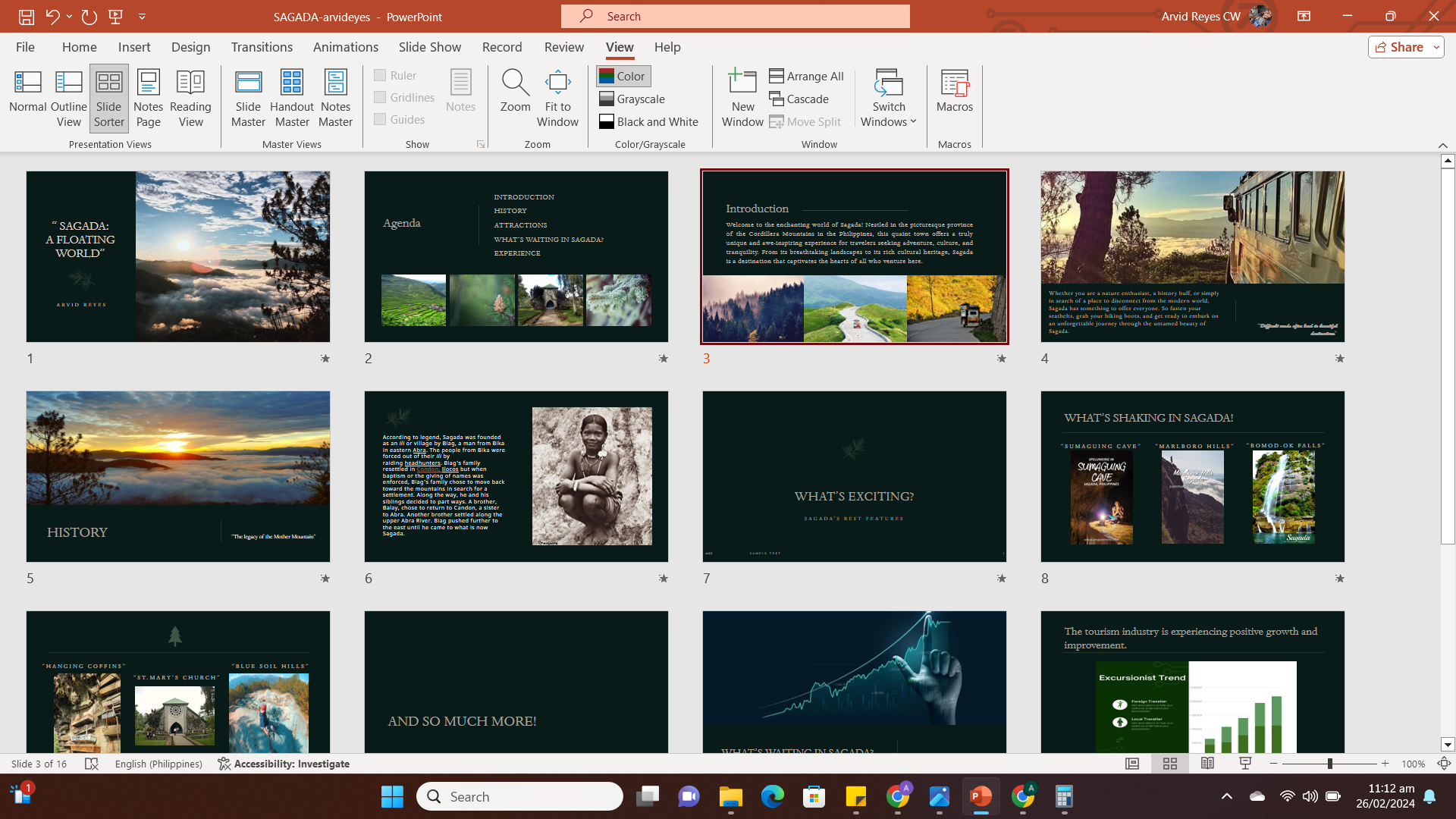Click the Save icon in title bar
1456x819 pixels.
(x=27, y=16)
